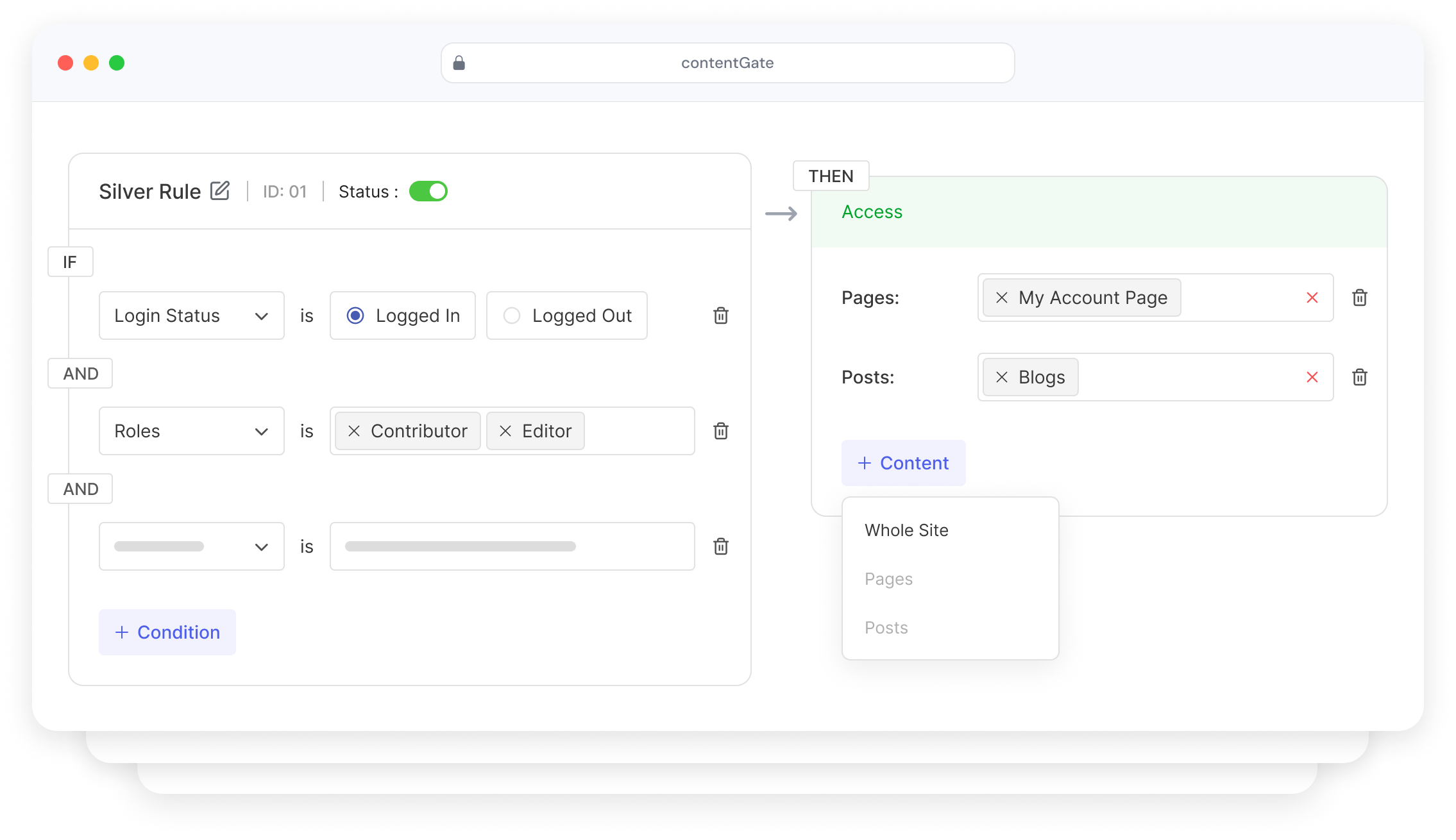Remove the Contributor role tag

pos(354,431)
